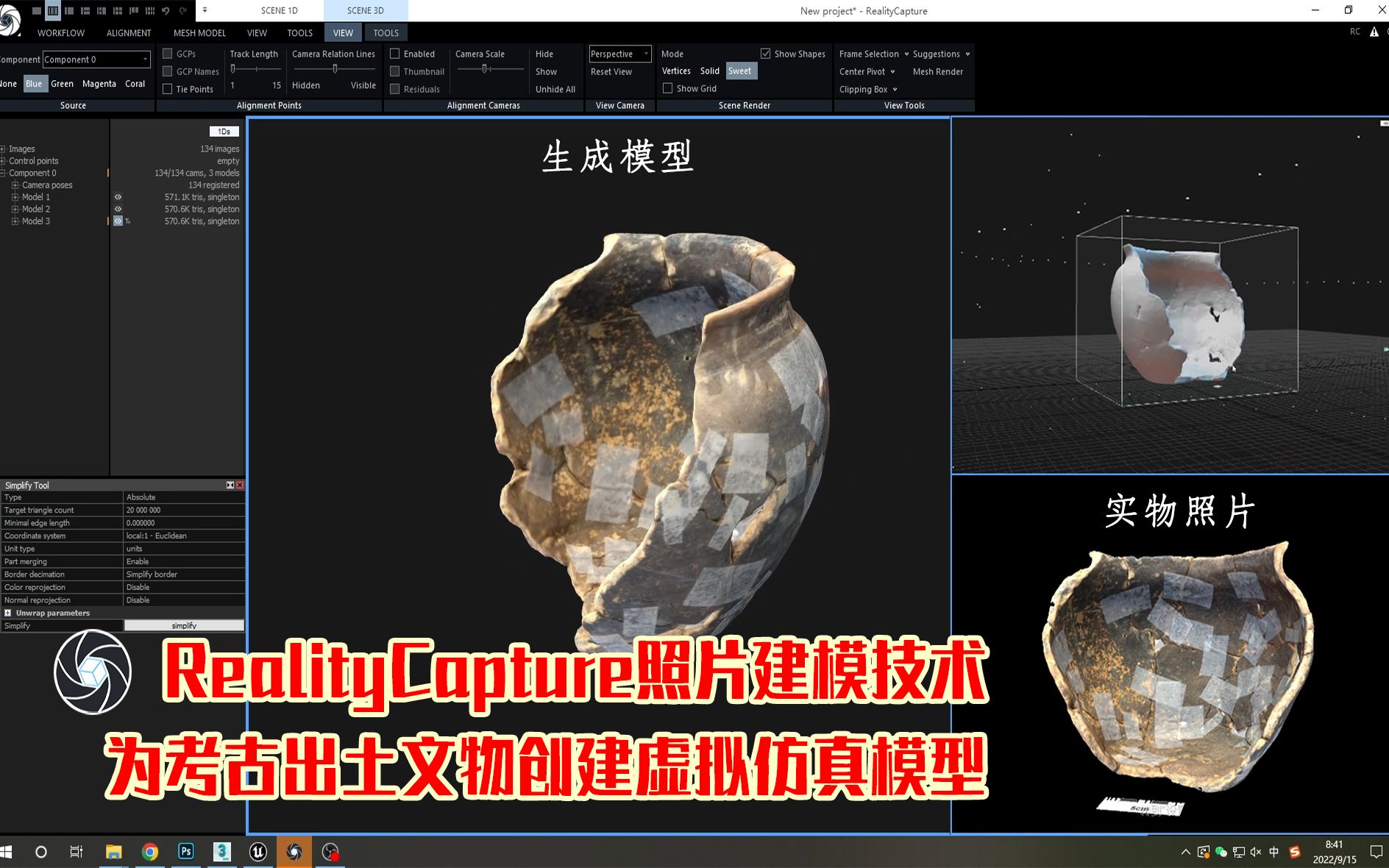
Task: Open the Component 0 dropdown
Action: coord(144,59)
